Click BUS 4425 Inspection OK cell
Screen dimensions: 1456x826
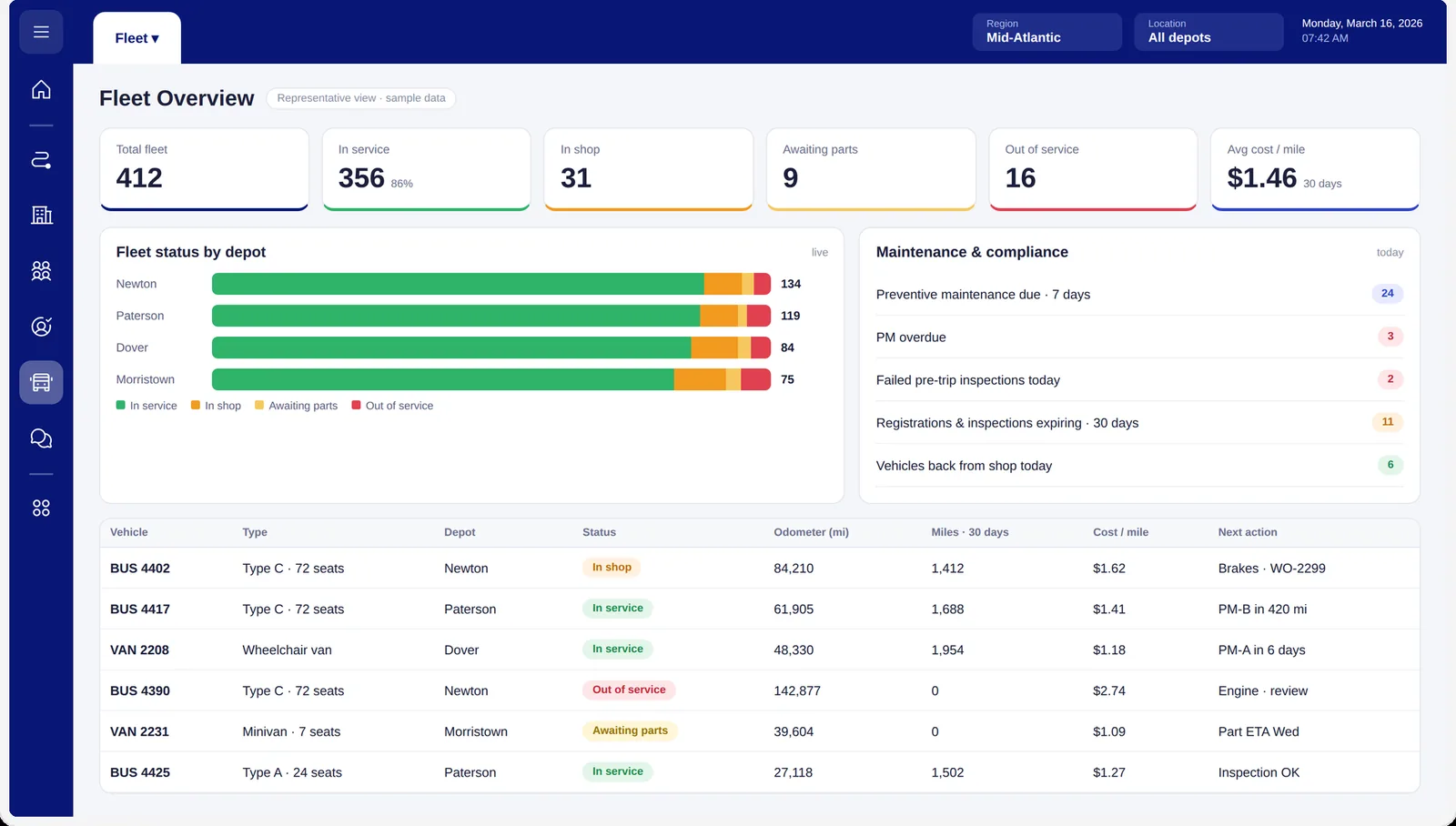coord(1259,772)
